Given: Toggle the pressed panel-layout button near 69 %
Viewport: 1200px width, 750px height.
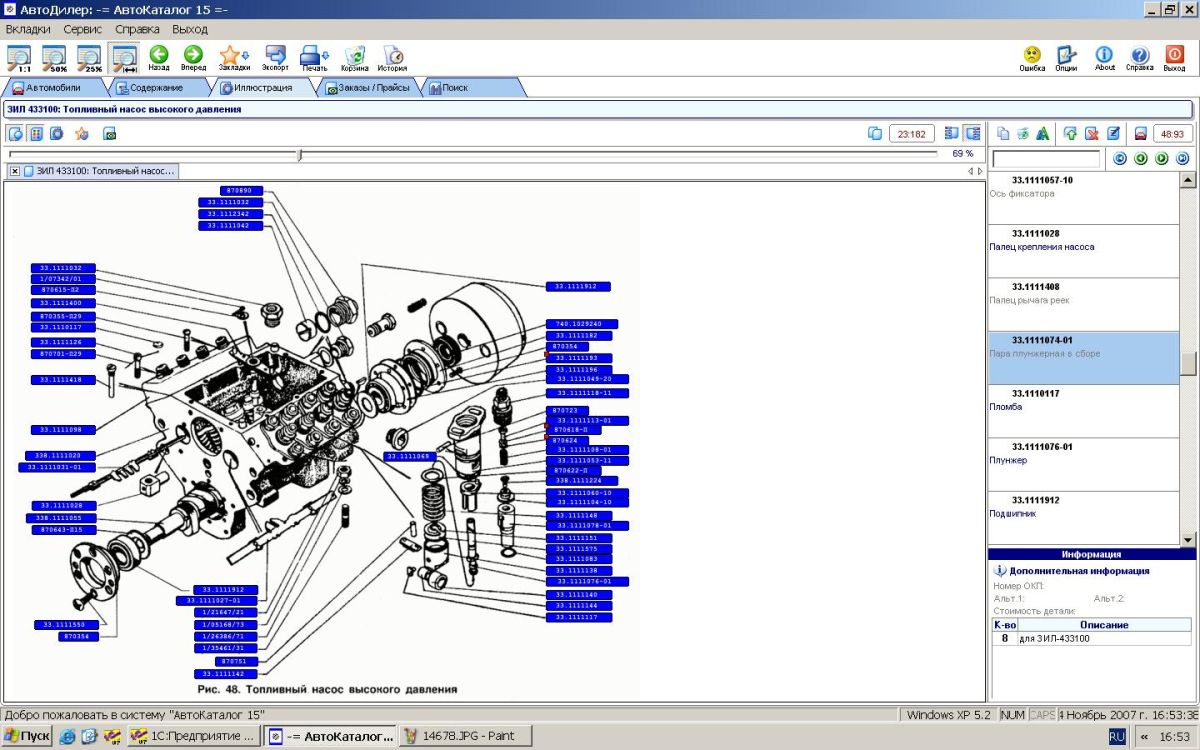Looking at the screenshot, I should [x=972, y=133].
